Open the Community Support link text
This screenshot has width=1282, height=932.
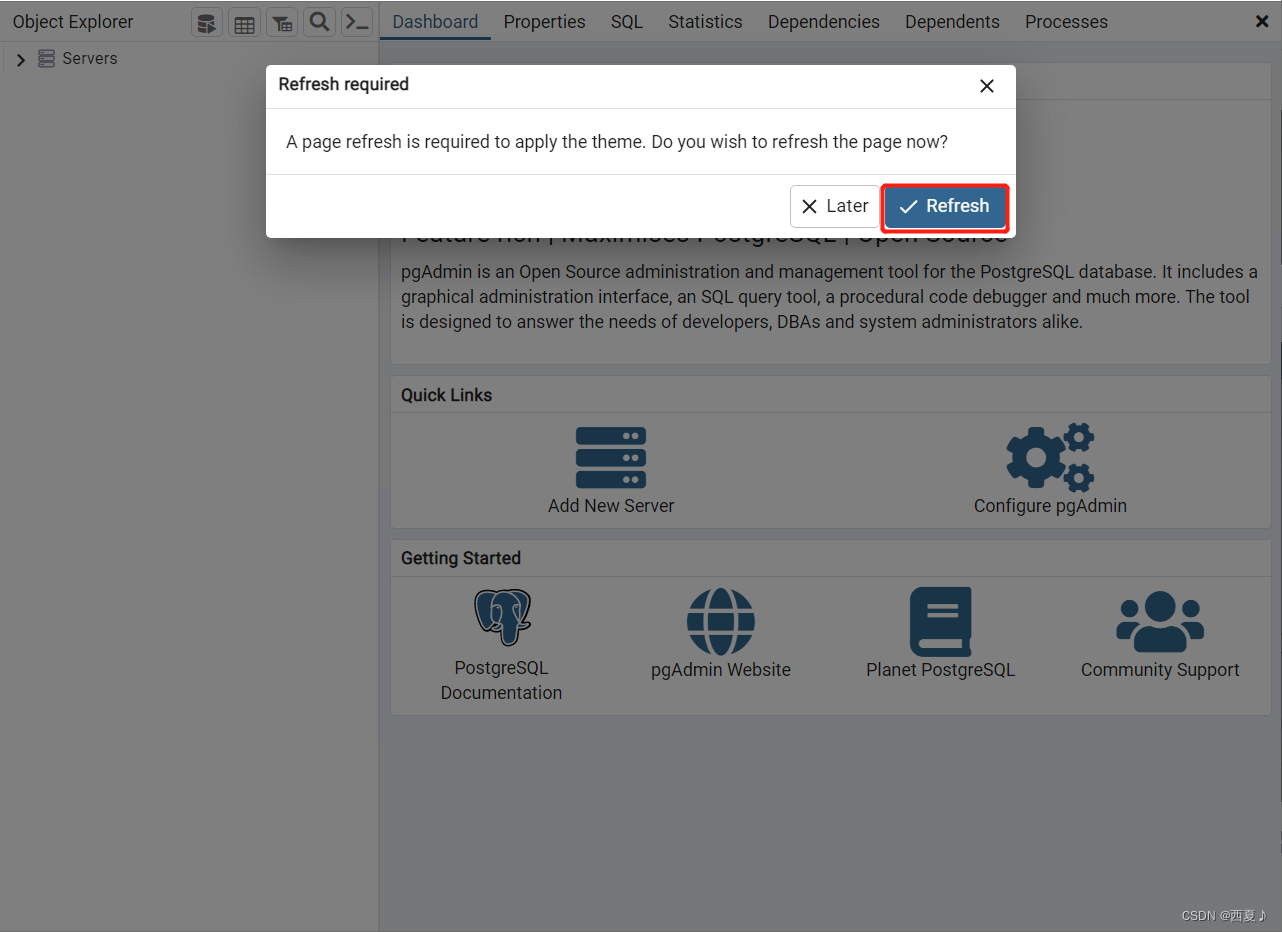click(1160, 670)
